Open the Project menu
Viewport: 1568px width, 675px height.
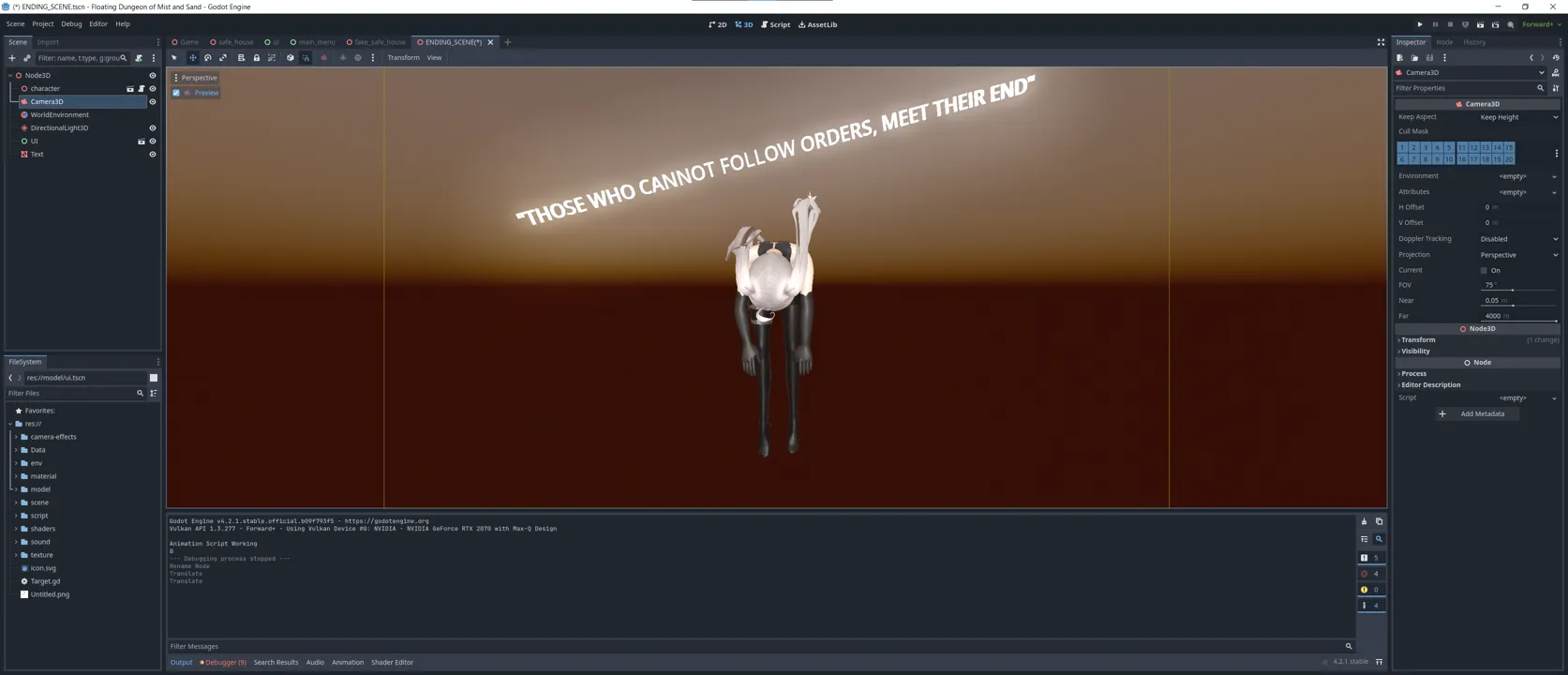[43, 24]
